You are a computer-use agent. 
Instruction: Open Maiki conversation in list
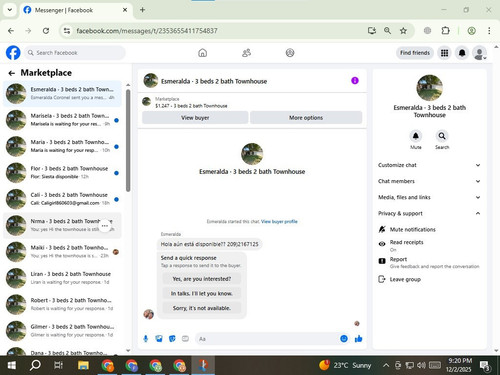62,252
